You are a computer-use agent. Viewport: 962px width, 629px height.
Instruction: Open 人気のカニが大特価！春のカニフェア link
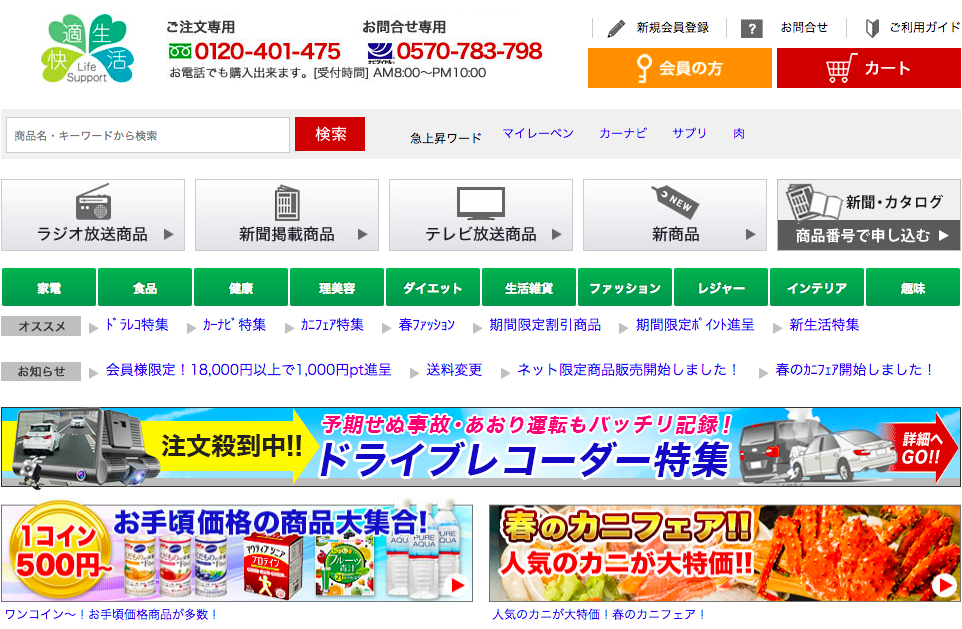599,614
